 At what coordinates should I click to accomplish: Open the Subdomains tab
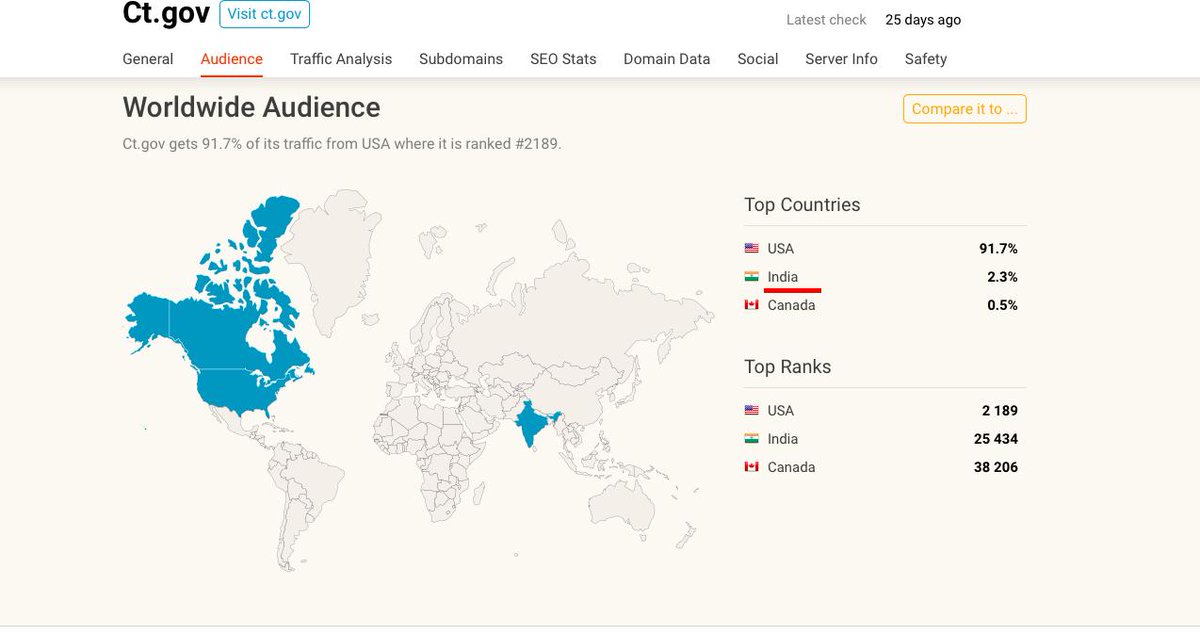(461, 59)
